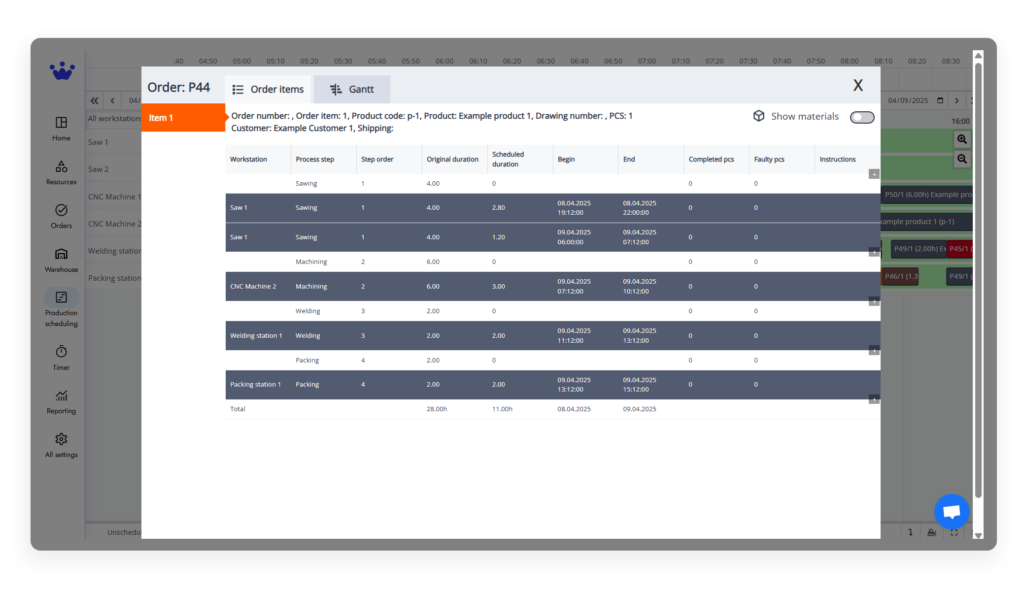Enable the Show materials toggle
1024x589 pixels.
(861, 117)
